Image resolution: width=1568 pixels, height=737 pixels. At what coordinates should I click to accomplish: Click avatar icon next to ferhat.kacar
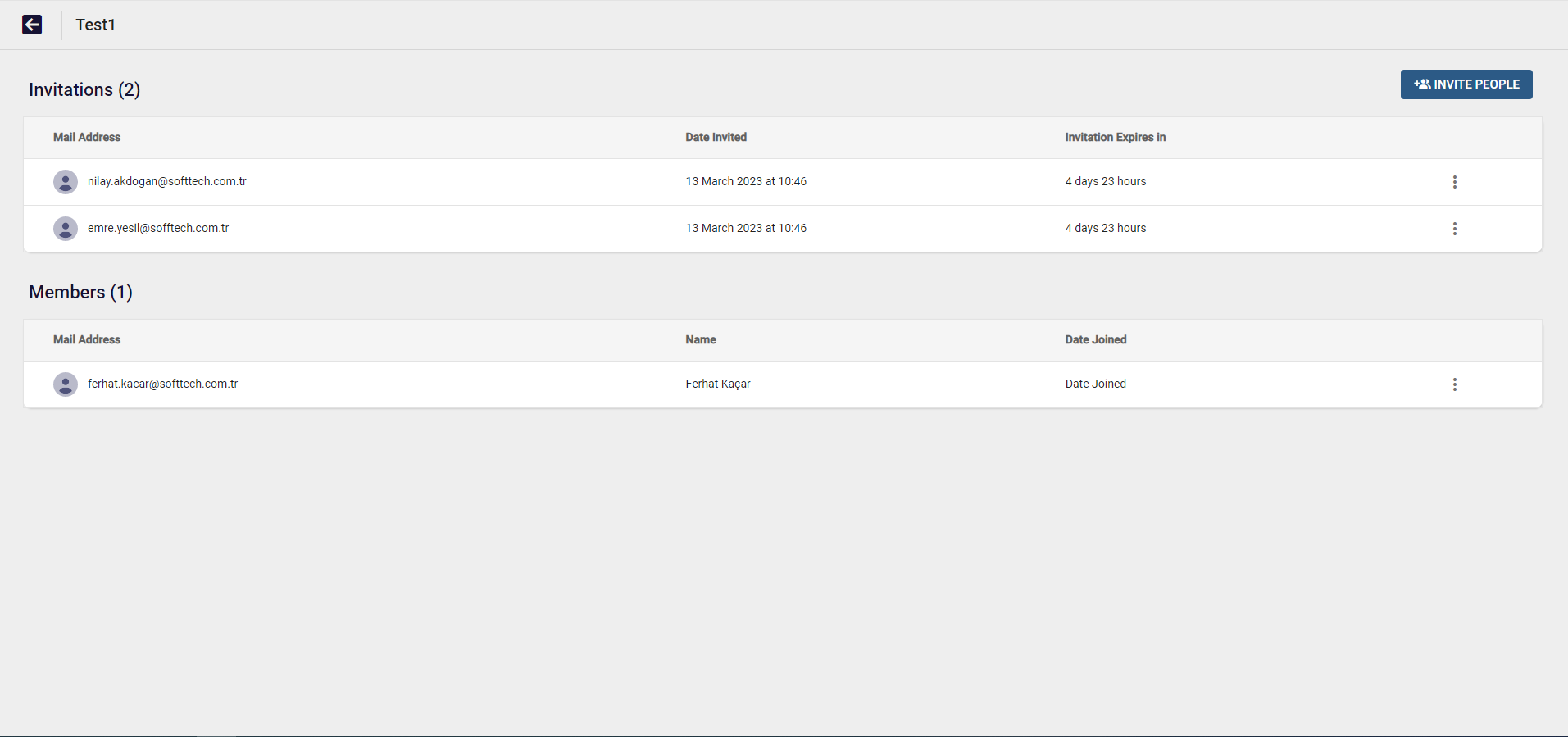[66, 384]
